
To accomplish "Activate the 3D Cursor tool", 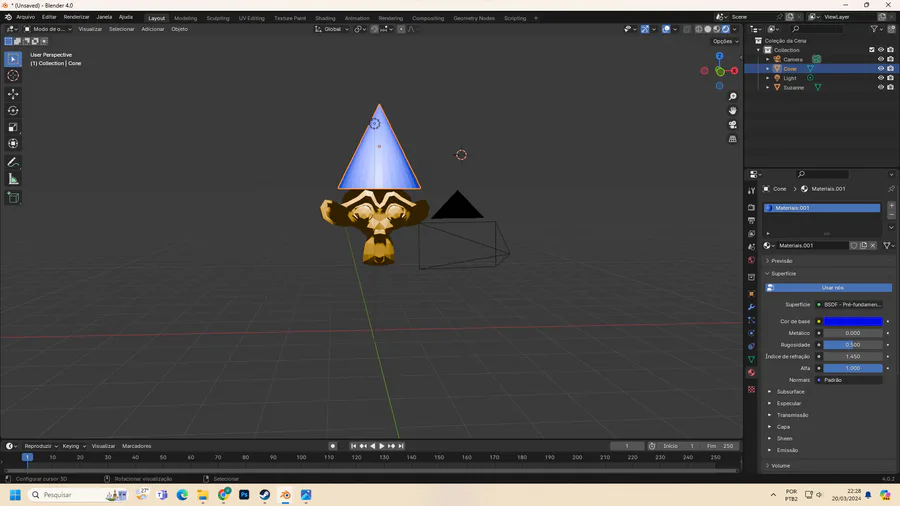I will (x=13, y=76).
